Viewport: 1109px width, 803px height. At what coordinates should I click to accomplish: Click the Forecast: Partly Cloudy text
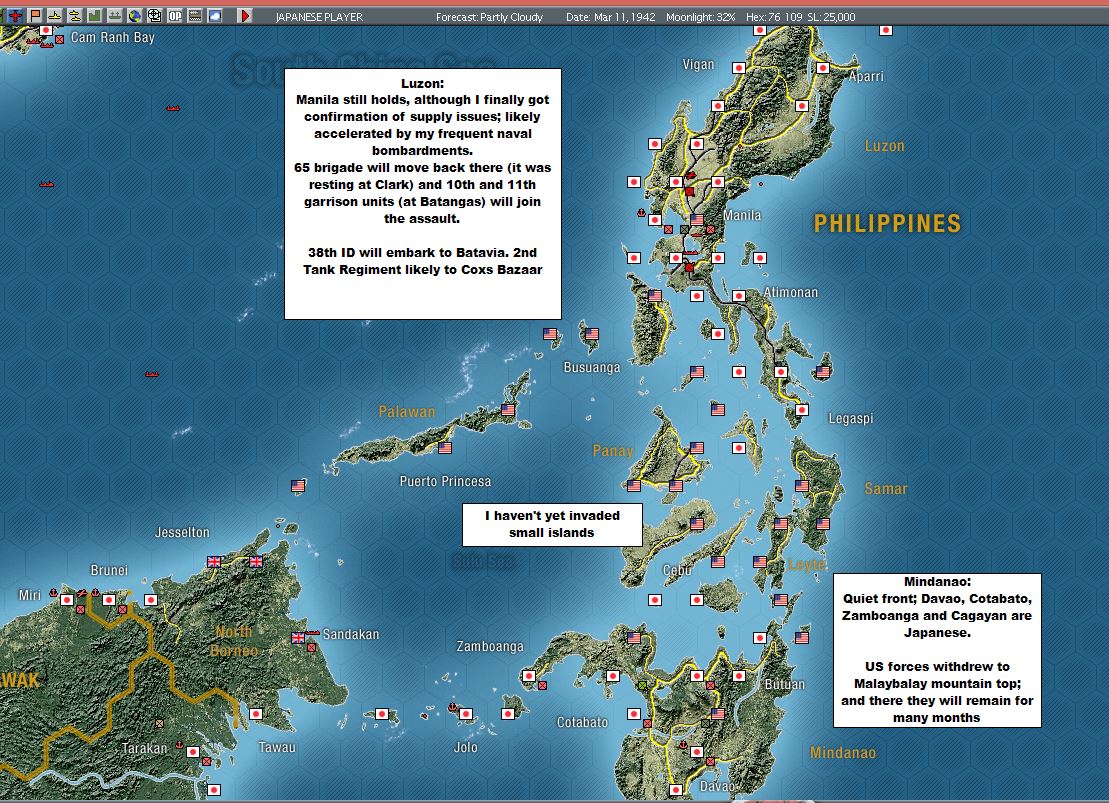tap(489, 17)
